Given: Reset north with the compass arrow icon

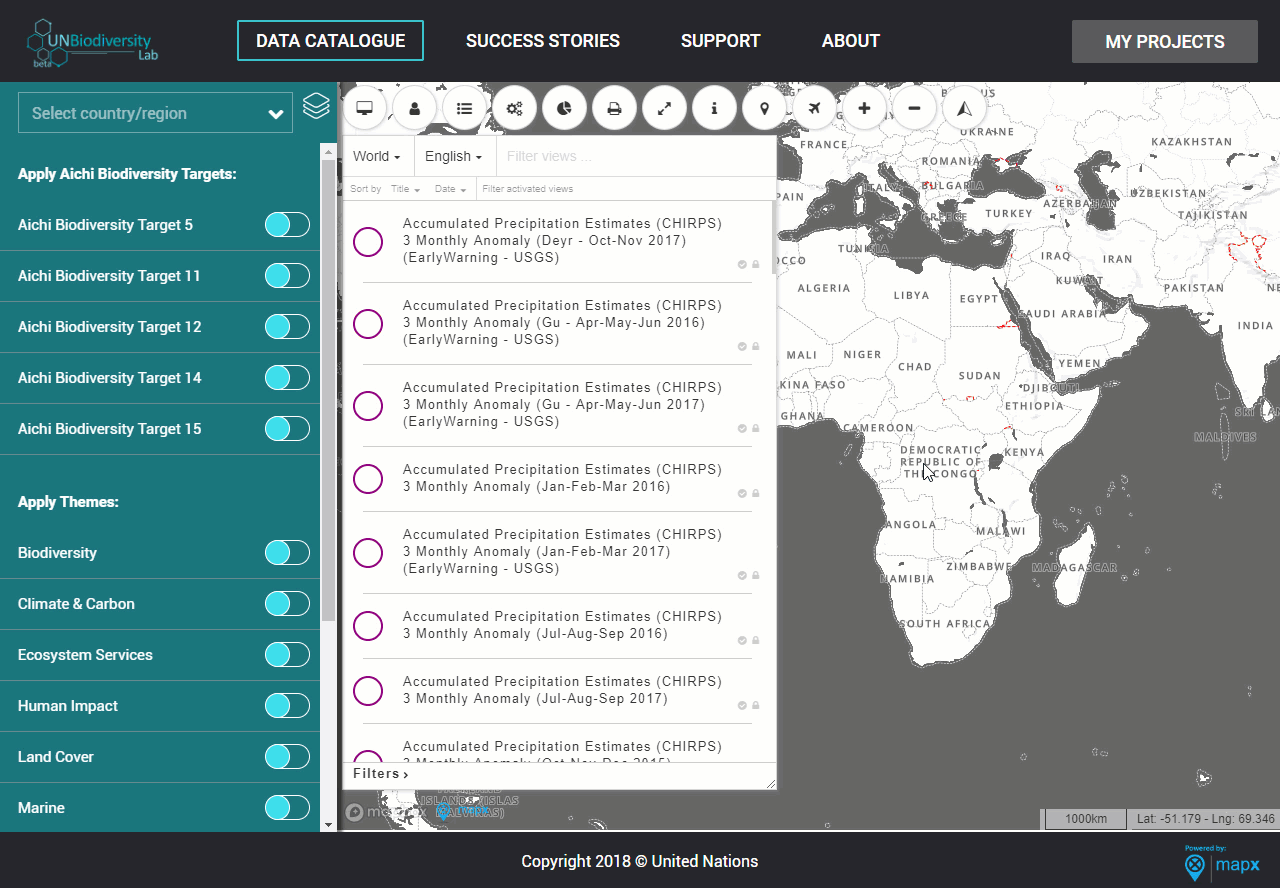Looking at the screenshot, I should [x=965, y=108].
